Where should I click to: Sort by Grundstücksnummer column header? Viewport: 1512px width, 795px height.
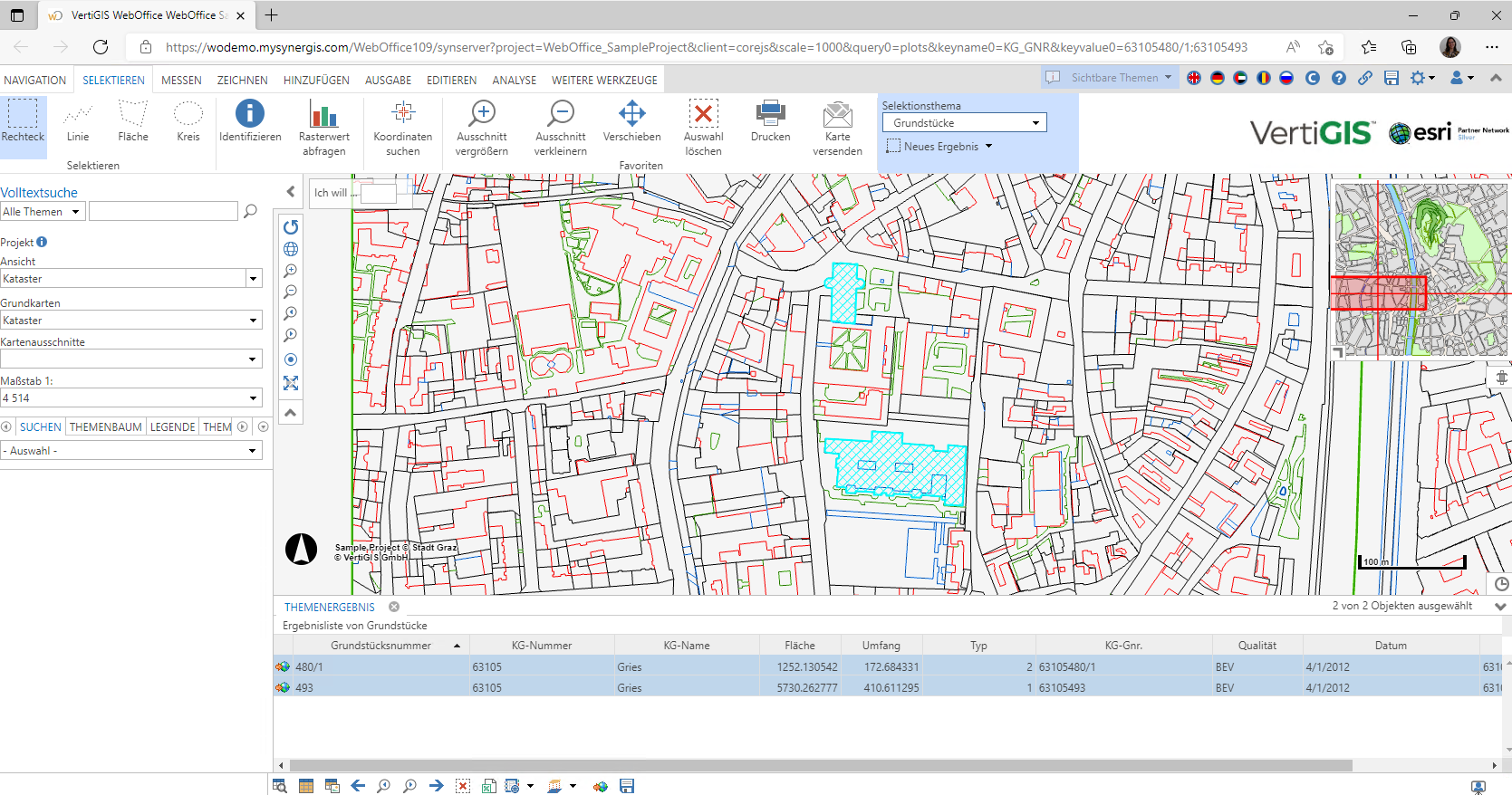pos(380,646)
